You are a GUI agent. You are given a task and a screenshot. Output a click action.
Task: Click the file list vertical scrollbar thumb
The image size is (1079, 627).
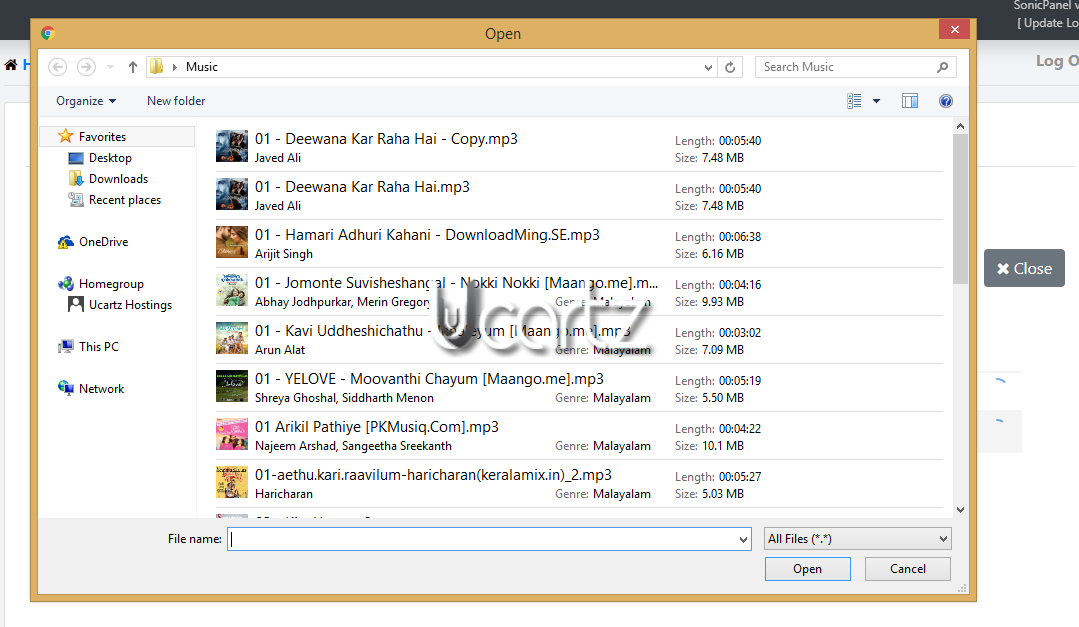click(x=960, y=209)
